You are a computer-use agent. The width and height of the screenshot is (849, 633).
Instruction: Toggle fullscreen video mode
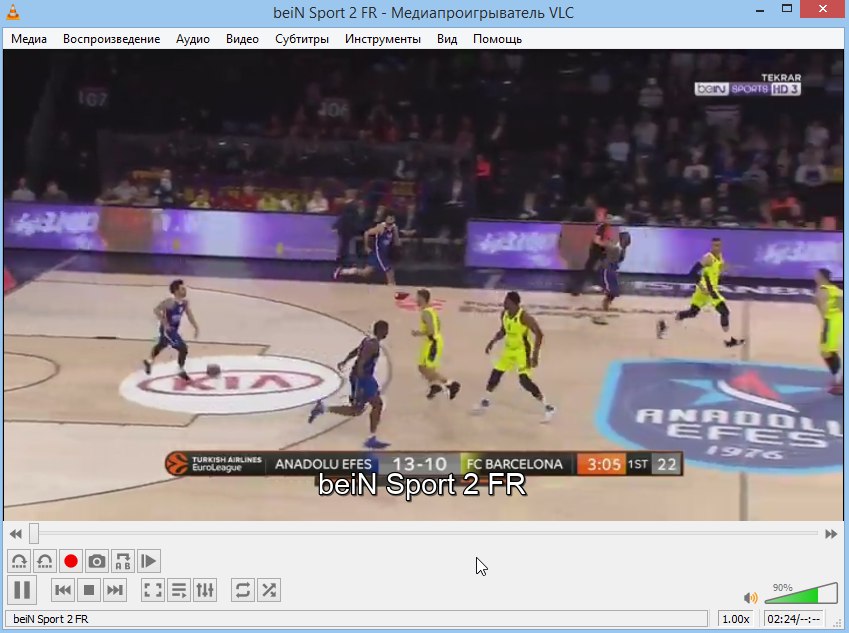(153, 590)
